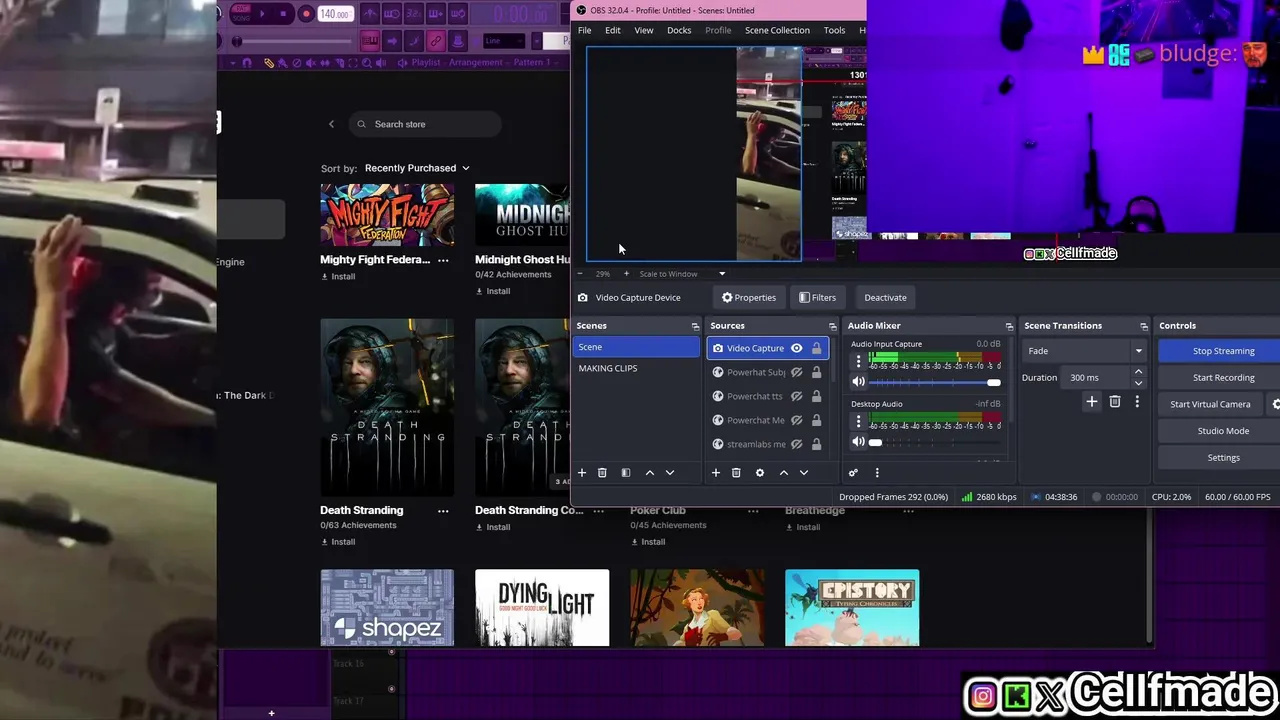
Task: Unlock the streamlabs source lock
Action: 817,444
